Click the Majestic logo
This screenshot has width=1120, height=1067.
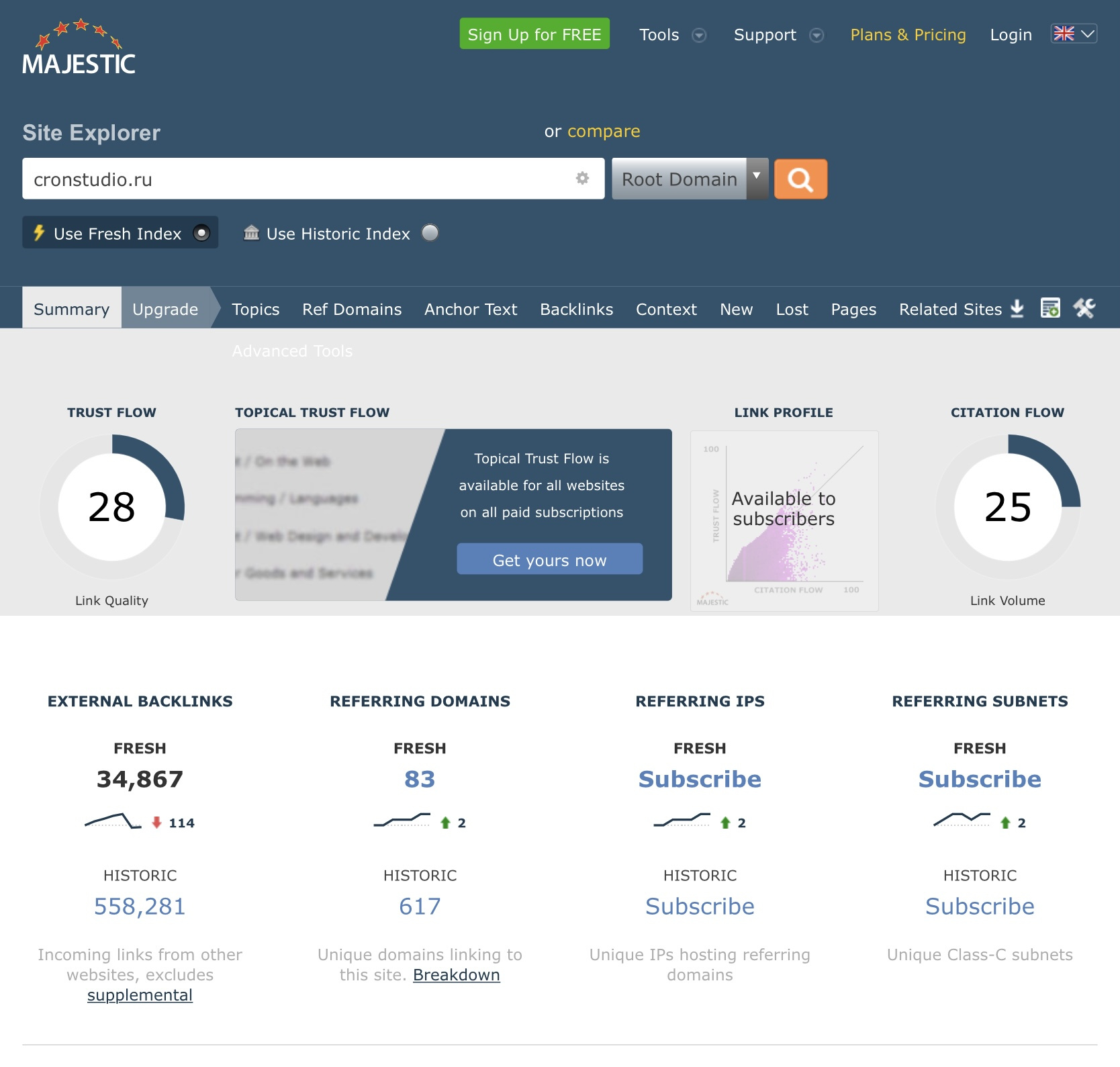79,46
